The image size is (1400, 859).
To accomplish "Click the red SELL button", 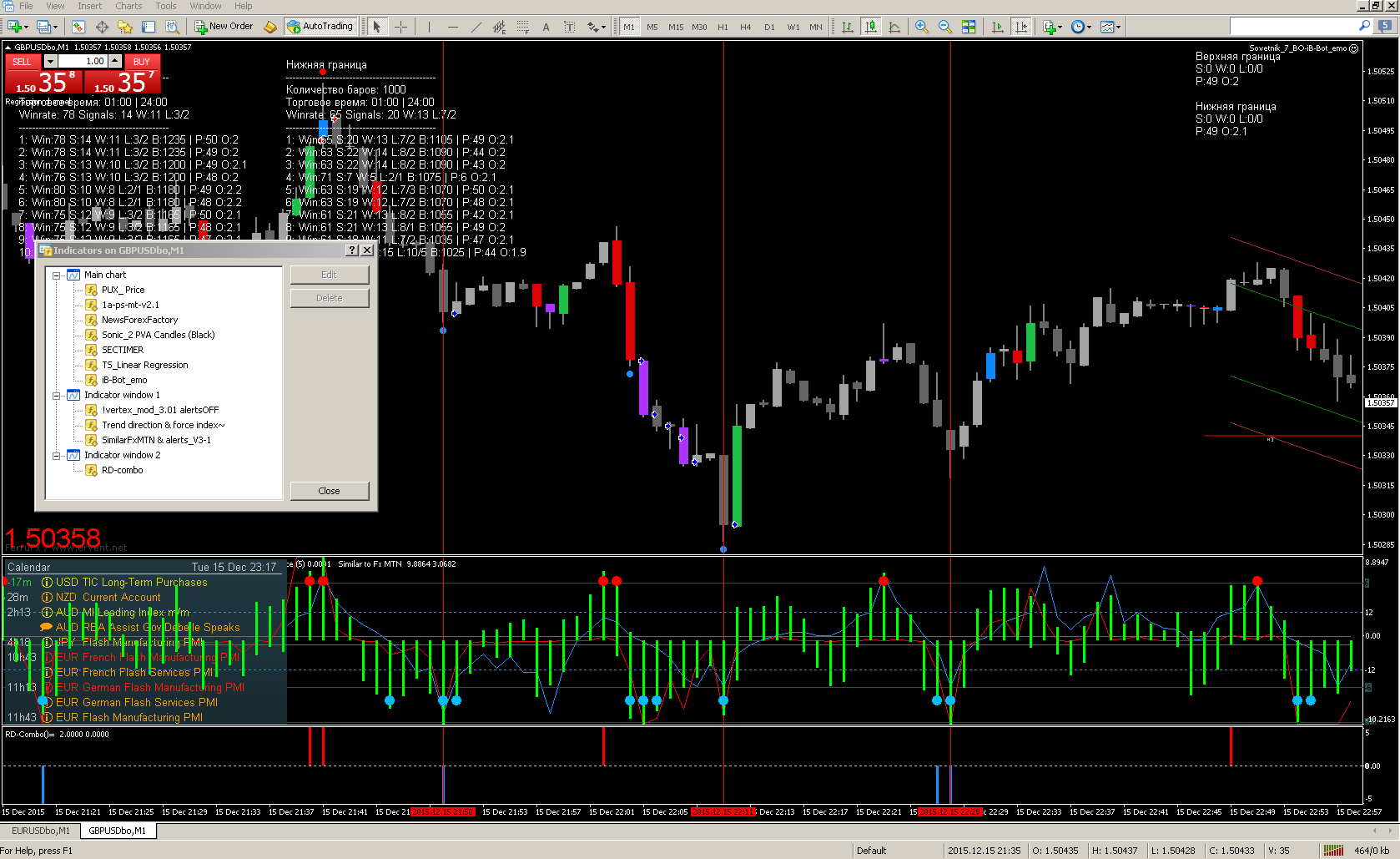I will point(23,62).
